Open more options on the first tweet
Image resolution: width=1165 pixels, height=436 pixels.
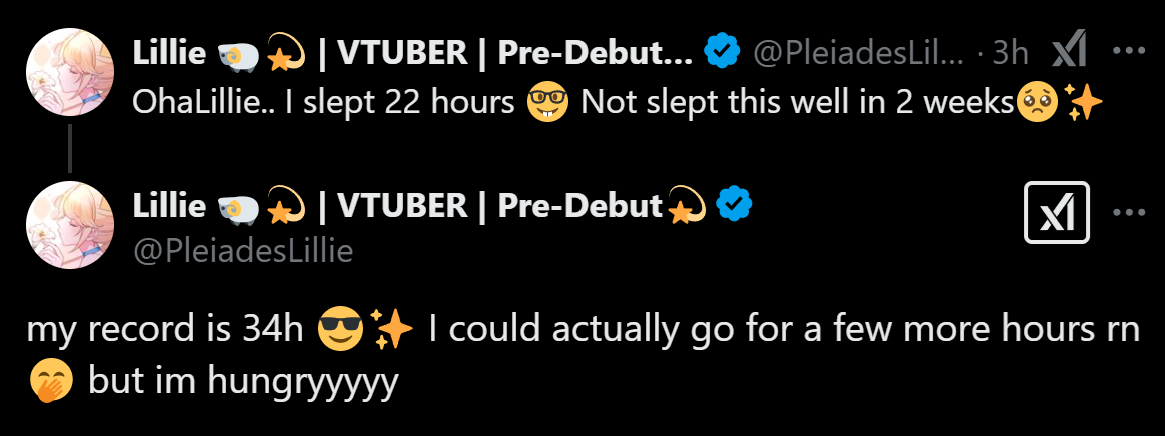(1129, 52)
